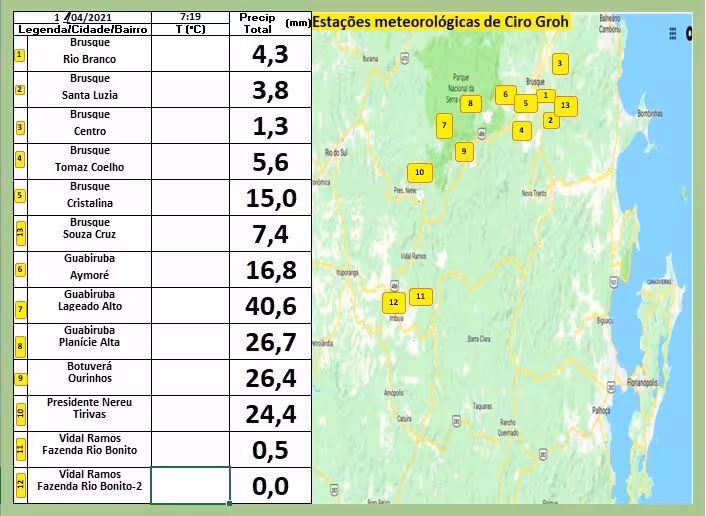Viewport: 706px width, 516px height.
Task: Click map marker 9 on the map
Action: click(463, 152)
